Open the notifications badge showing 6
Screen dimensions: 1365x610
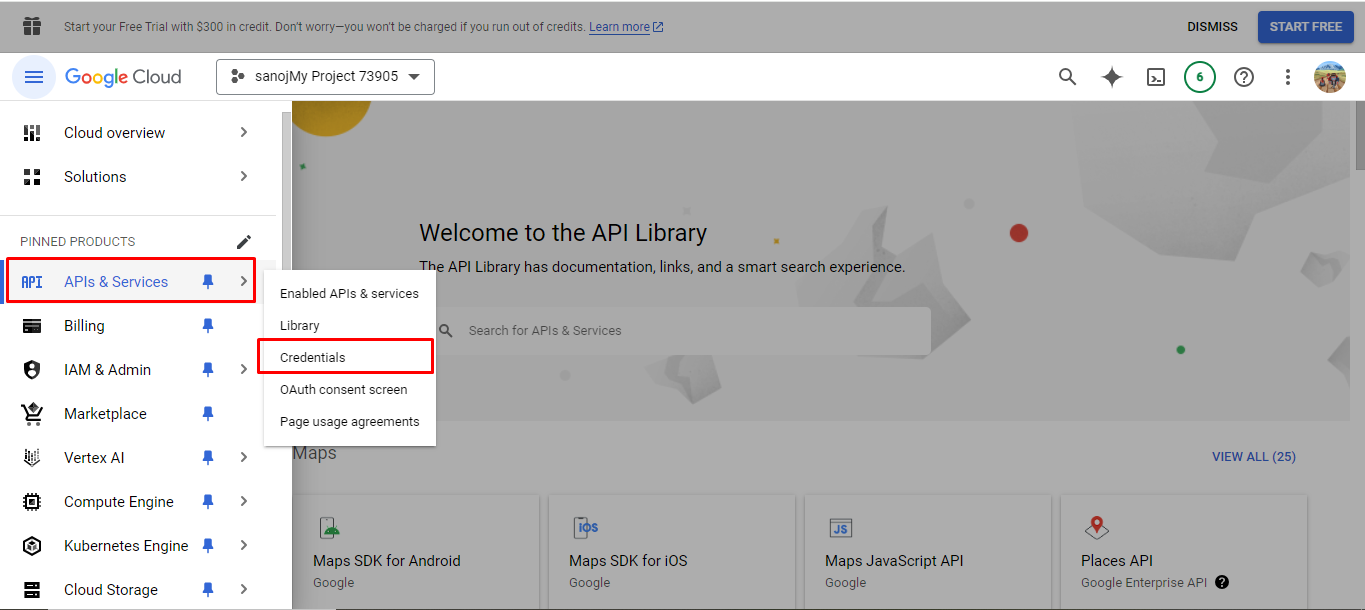pyautogui.click(x=1200, y=77)
